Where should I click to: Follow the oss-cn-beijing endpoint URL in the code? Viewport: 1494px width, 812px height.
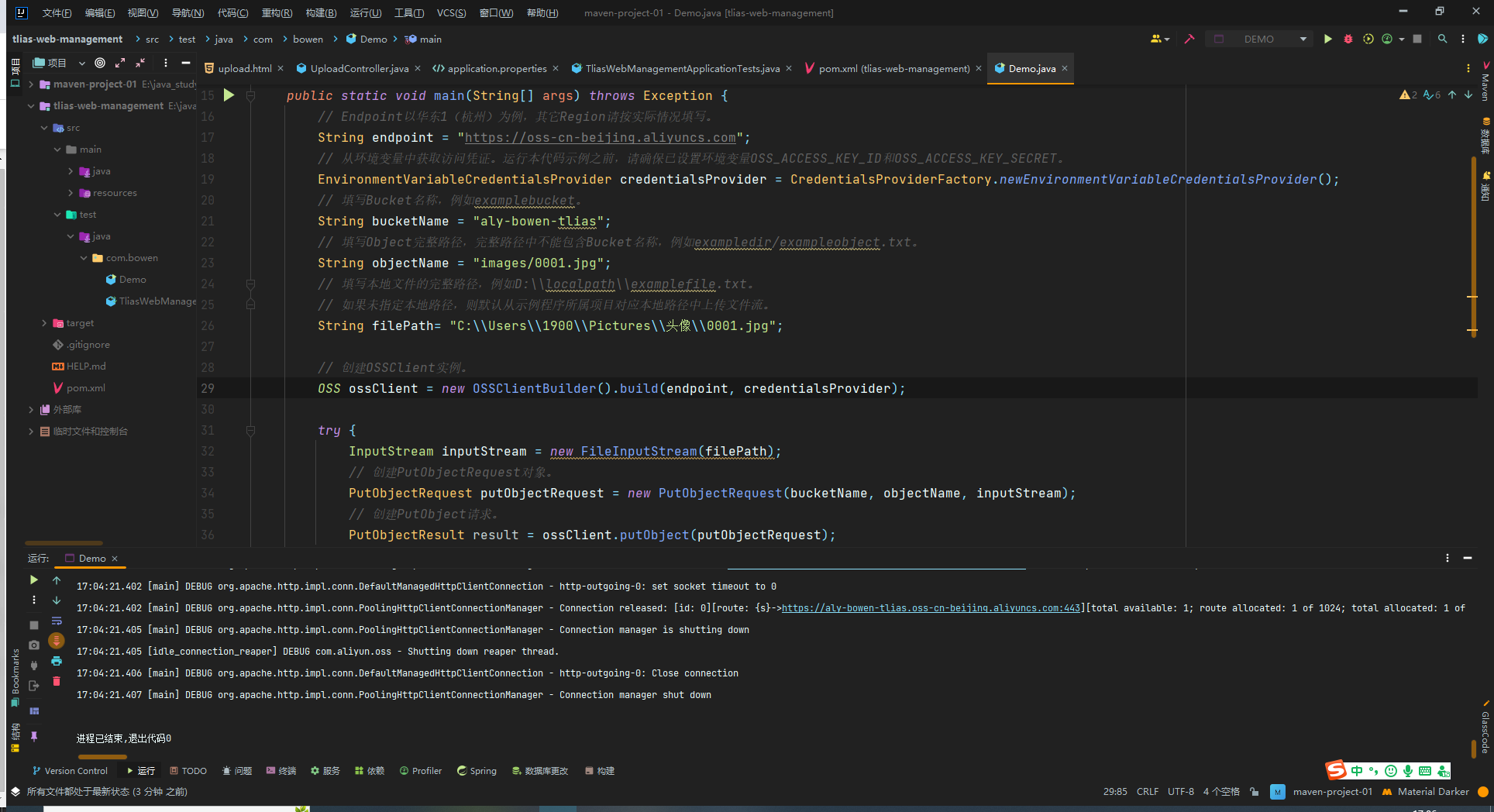point(601,137)
